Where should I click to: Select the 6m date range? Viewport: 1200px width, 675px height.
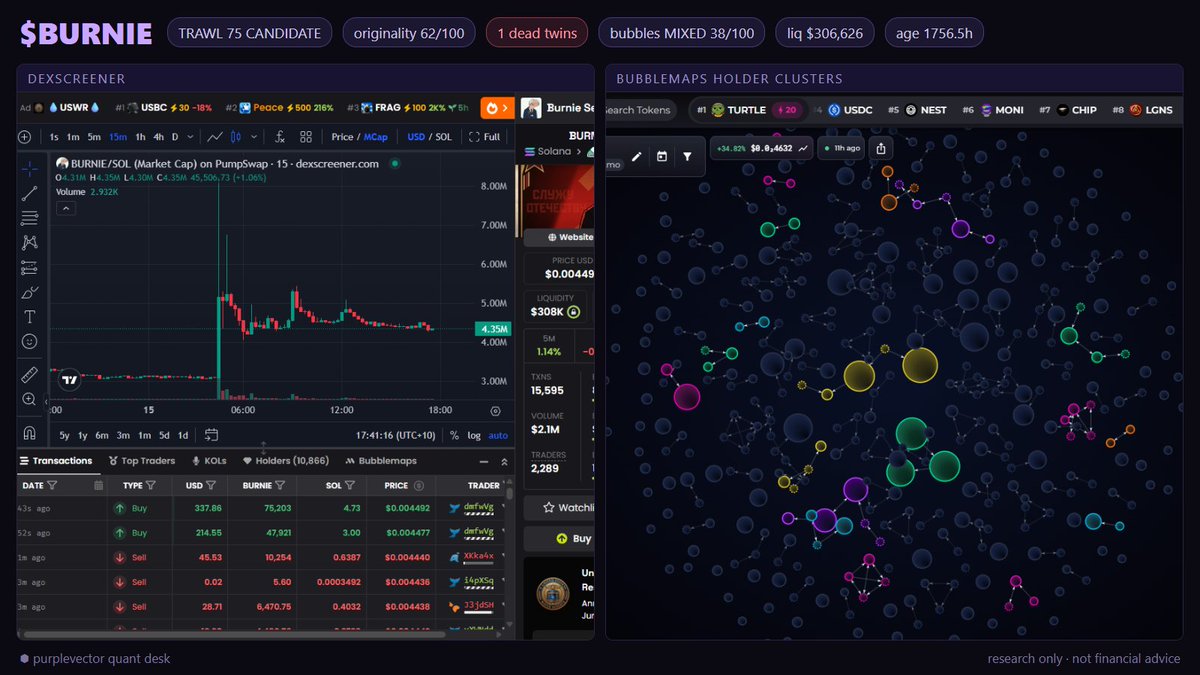(x=102, y=435)
